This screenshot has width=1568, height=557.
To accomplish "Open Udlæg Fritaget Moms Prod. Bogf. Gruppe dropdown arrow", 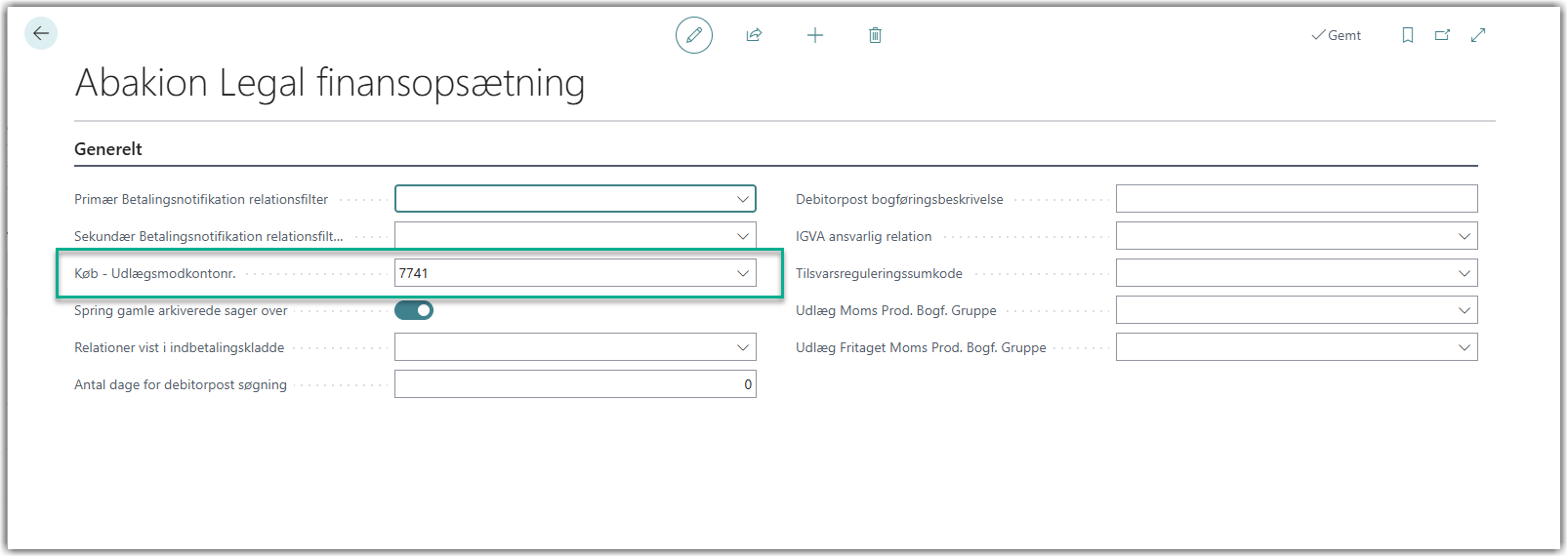I will click(x=1465, y=347).
